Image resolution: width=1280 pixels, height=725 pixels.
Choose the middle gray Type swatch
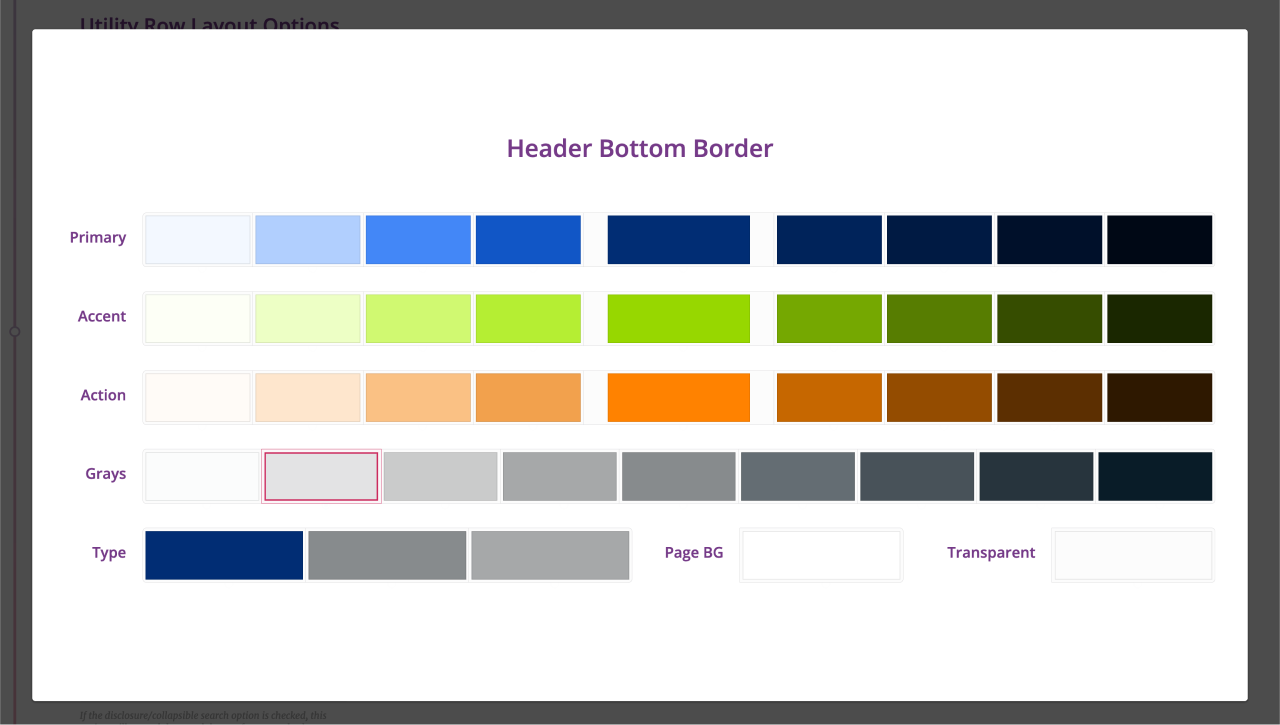click(x=387, y=555)
